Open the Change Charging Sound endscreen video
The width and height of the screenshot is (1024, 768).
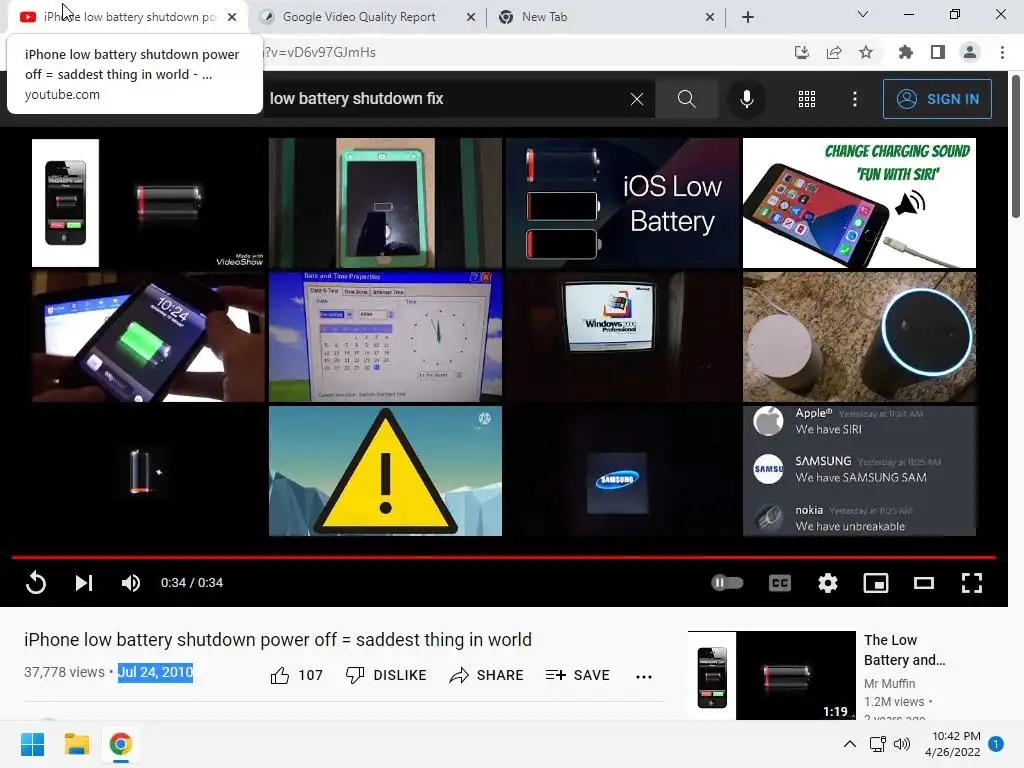click(x=859, y=202)
